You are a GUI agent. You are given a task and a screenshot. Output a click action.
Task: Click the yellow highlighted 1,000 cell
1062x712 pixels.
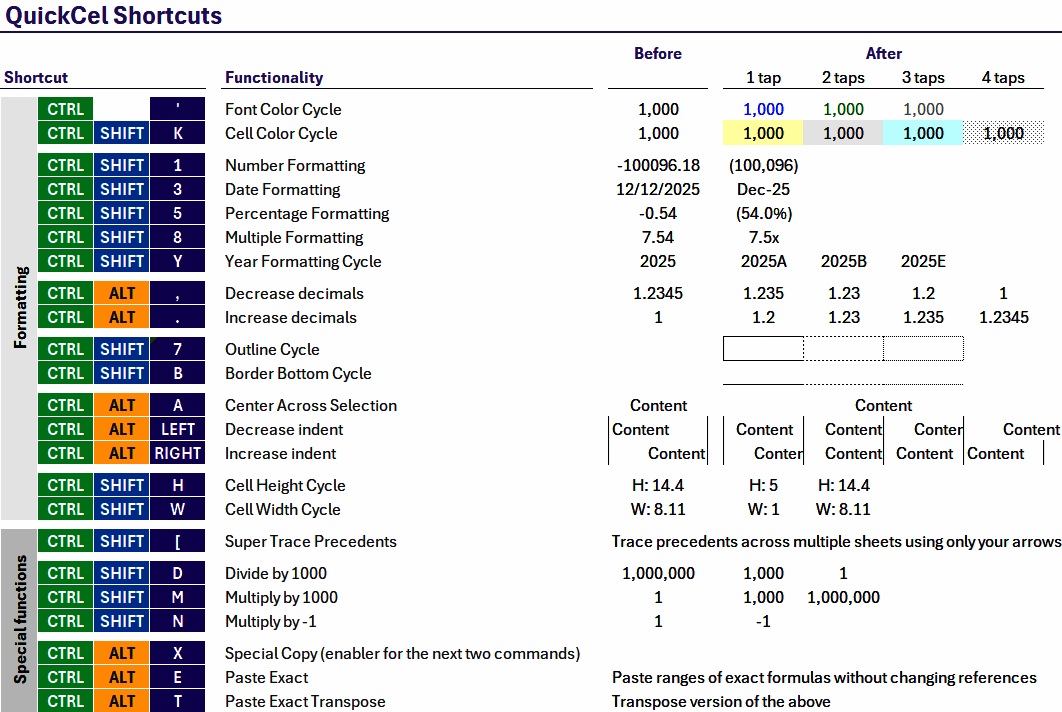pos(763,133)
